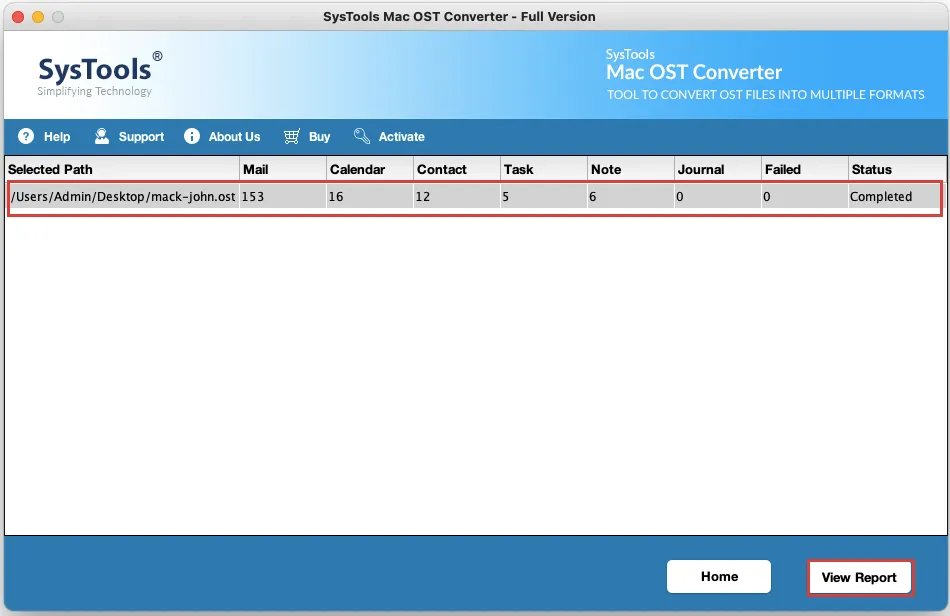
Task: Click the Task column header
Action: pos(544,170)
